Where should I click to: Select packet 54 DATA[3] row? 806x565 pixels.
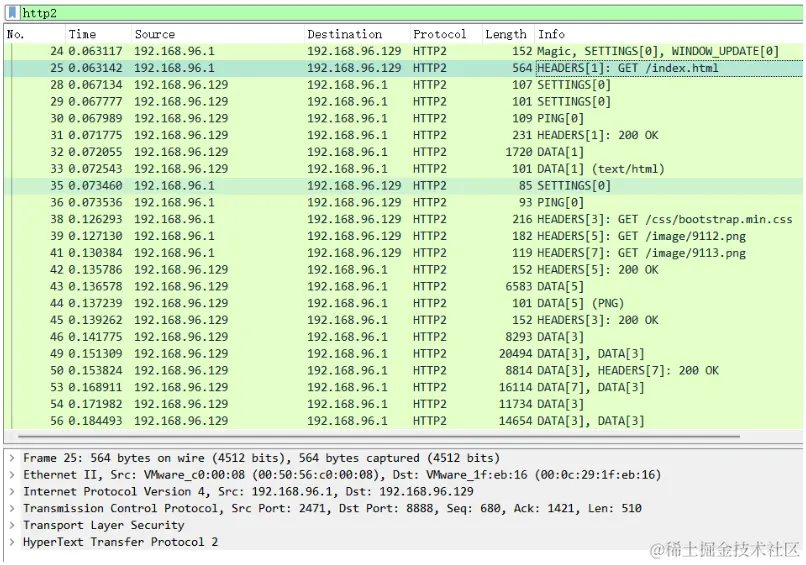[403, 404]
